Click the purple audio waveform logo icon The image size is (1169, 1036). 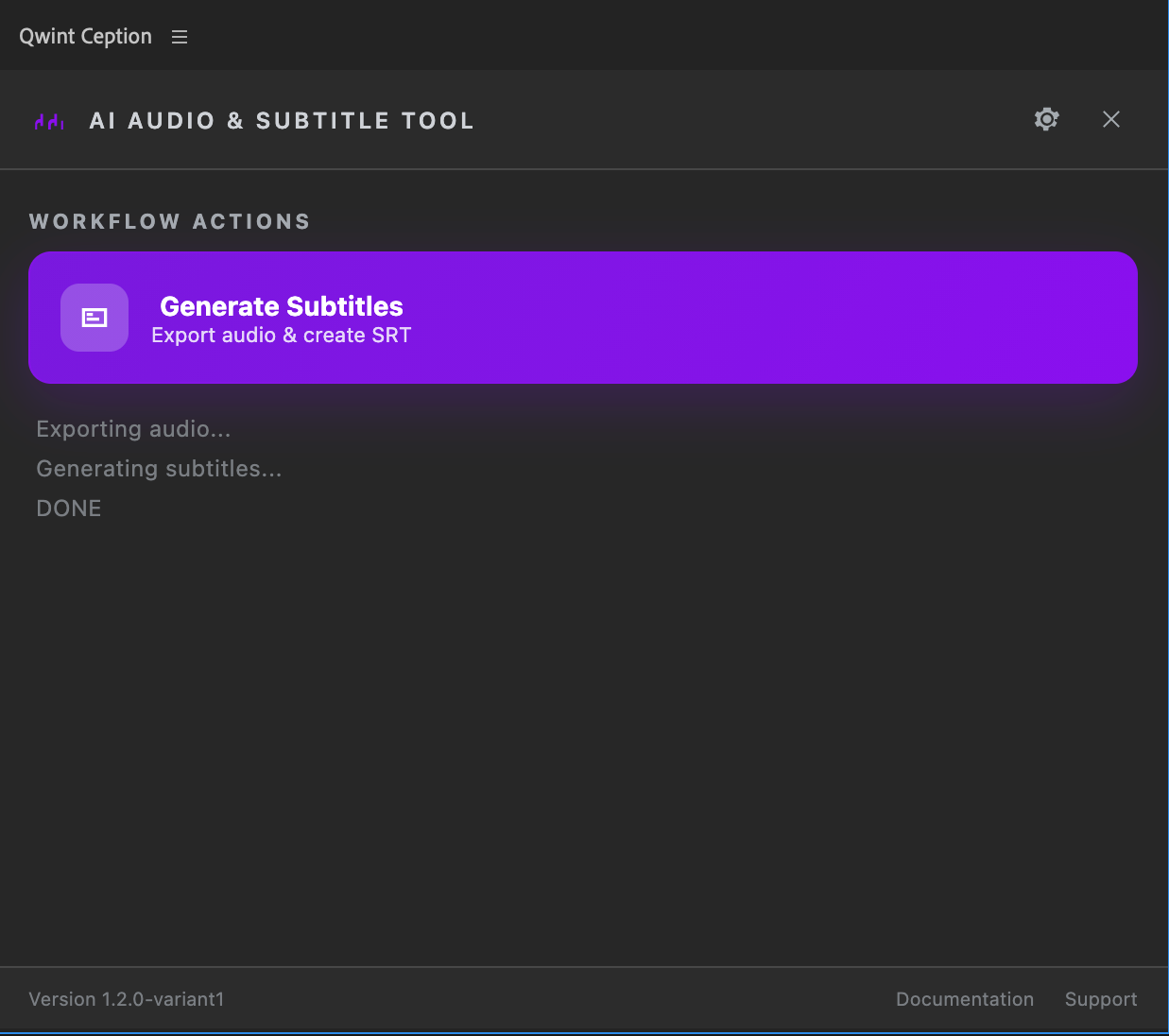(48, 120)
